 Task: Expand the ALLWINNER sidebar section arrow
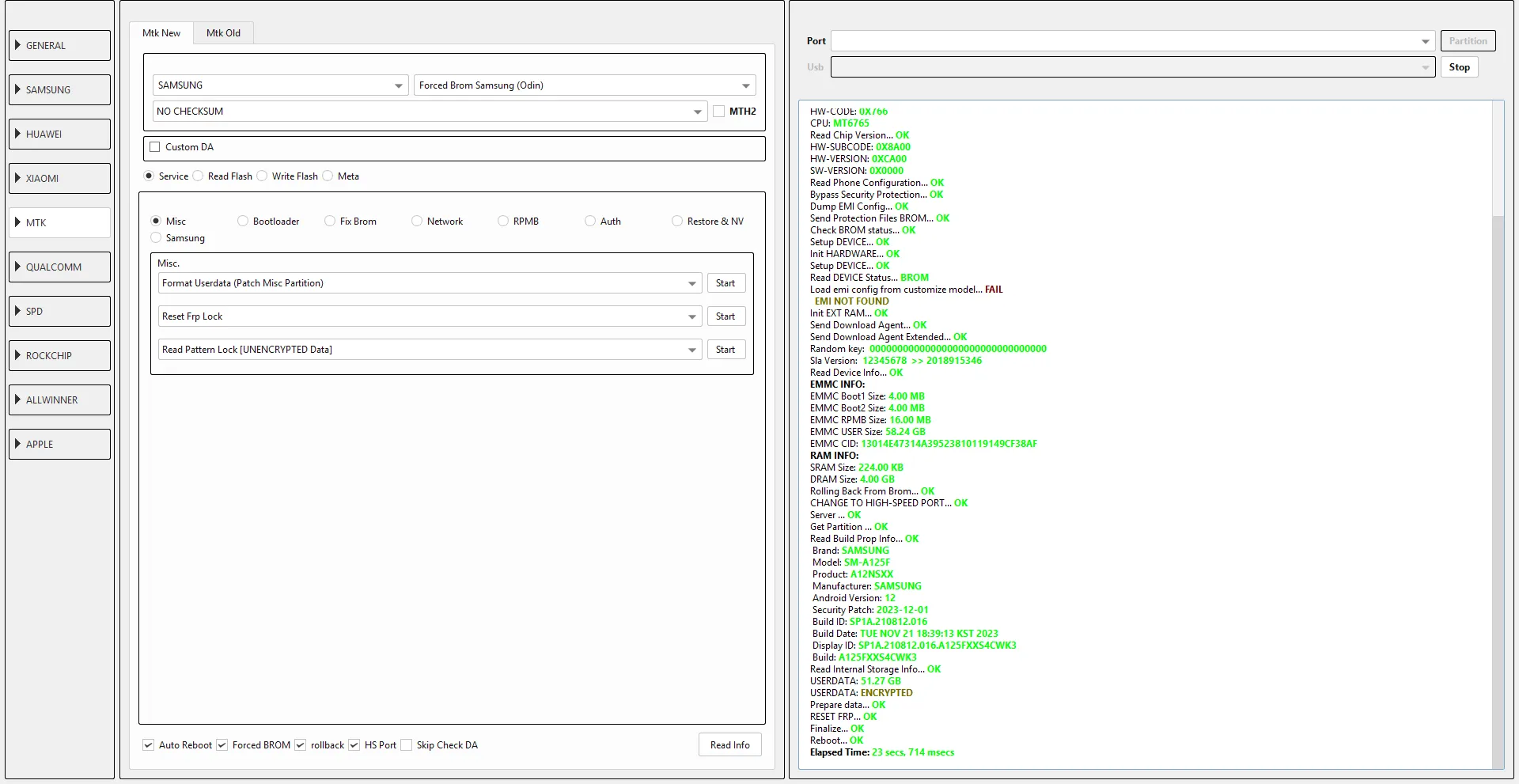(17, 400)
